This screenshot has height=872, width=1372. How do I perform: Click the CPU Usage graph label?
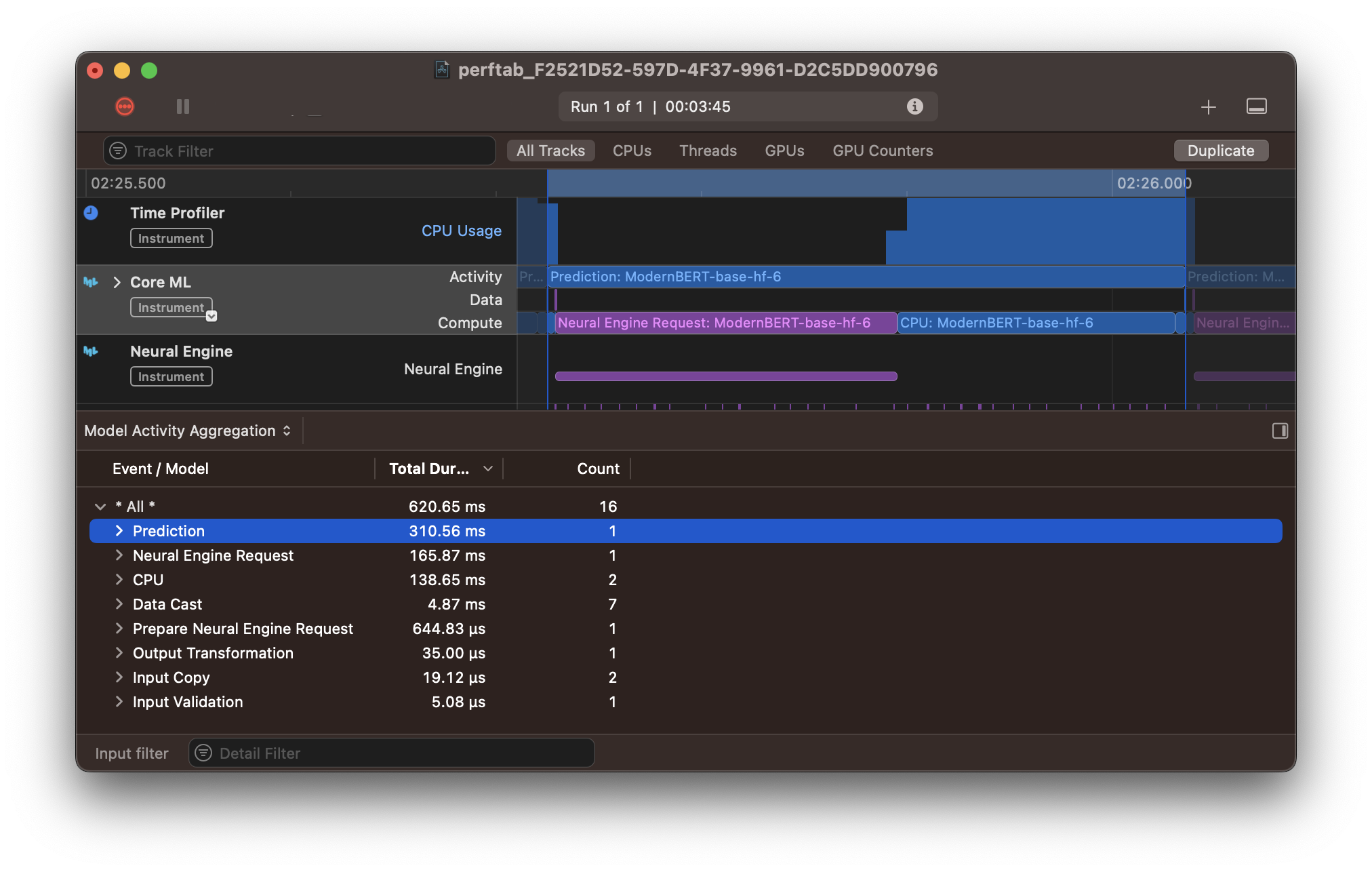[x=461, y=231]
